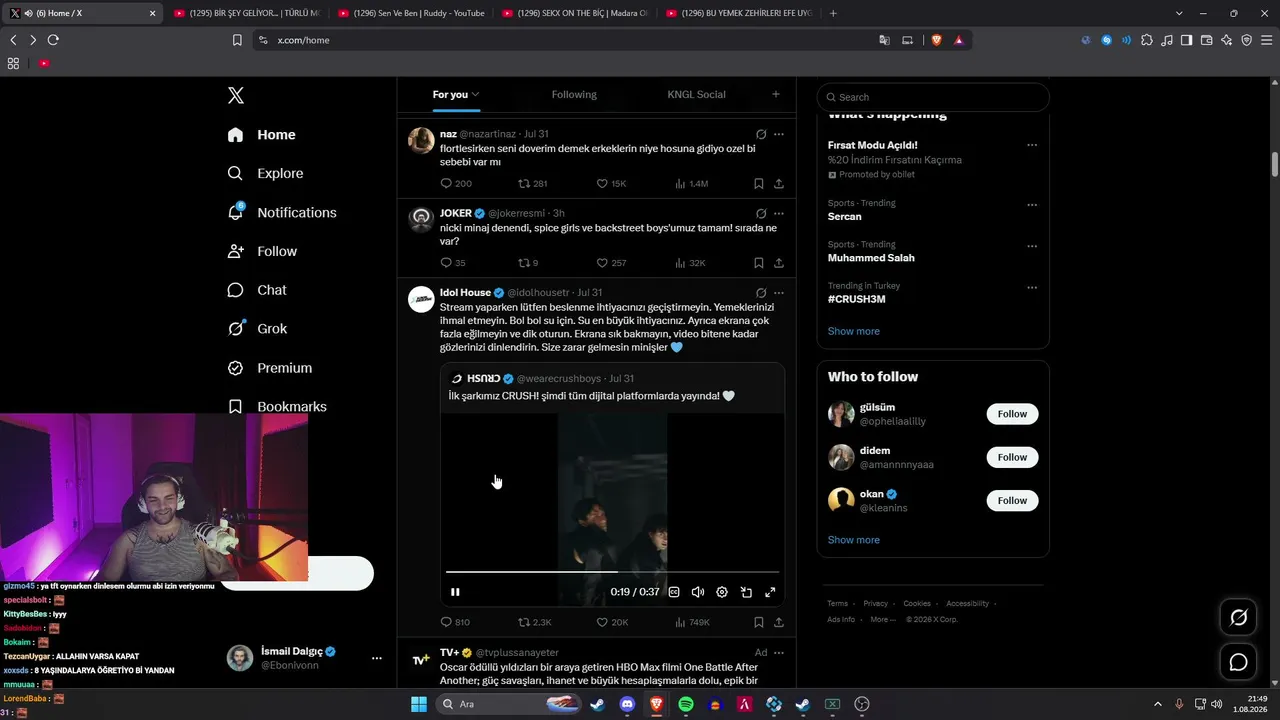Open floating Grok button
1280x720 pixels.
(x=1238, y=618)
